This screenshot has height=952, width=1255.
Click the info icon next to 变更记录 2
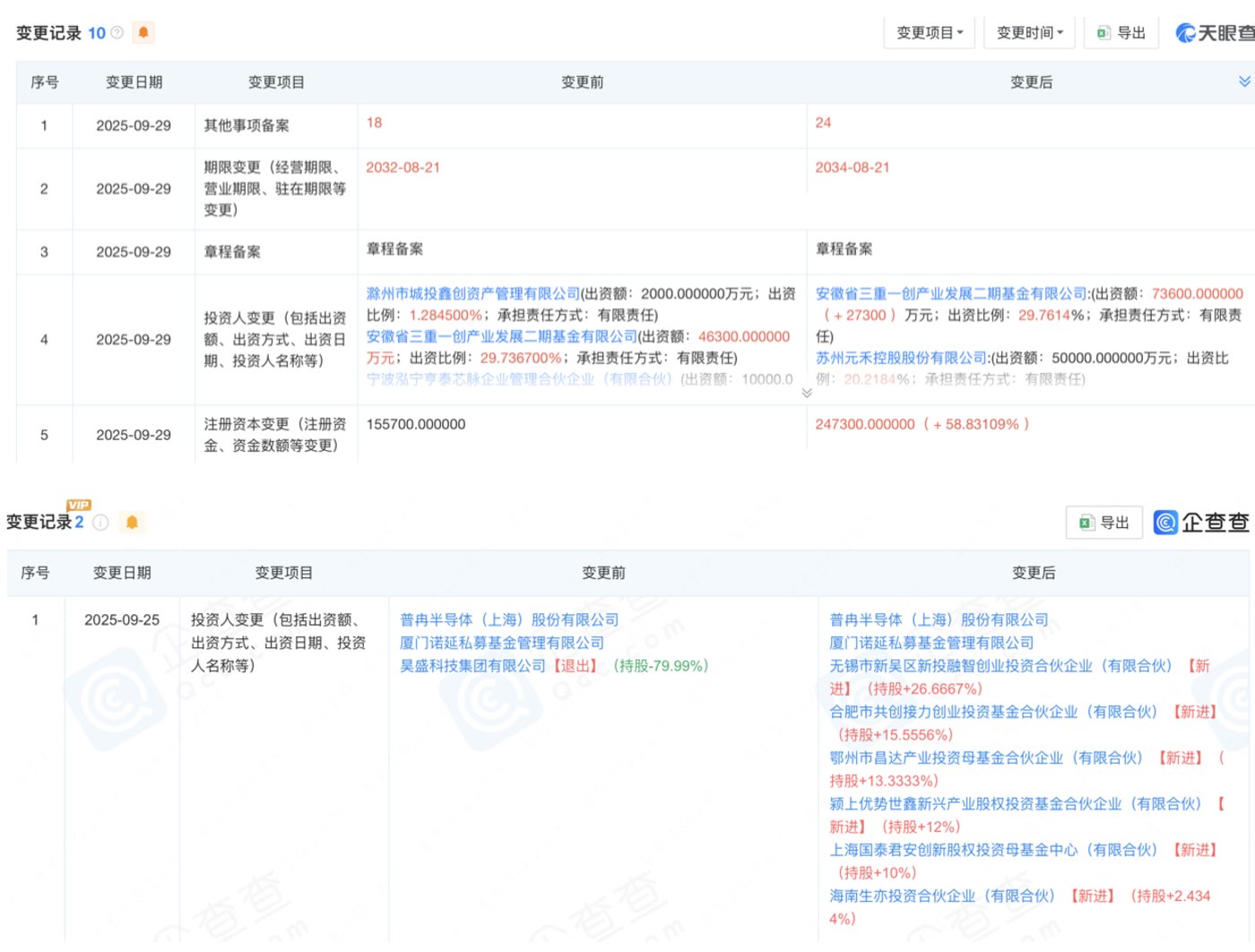(x=100, y=522)
